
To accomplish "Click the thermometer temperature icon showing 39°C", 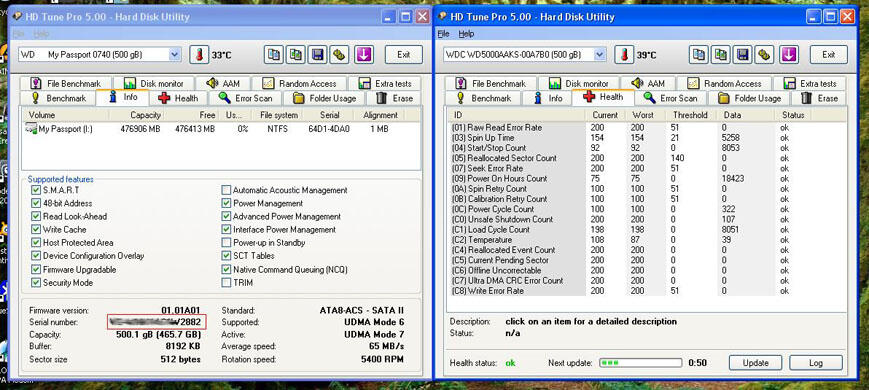I will tap(624, 54).
